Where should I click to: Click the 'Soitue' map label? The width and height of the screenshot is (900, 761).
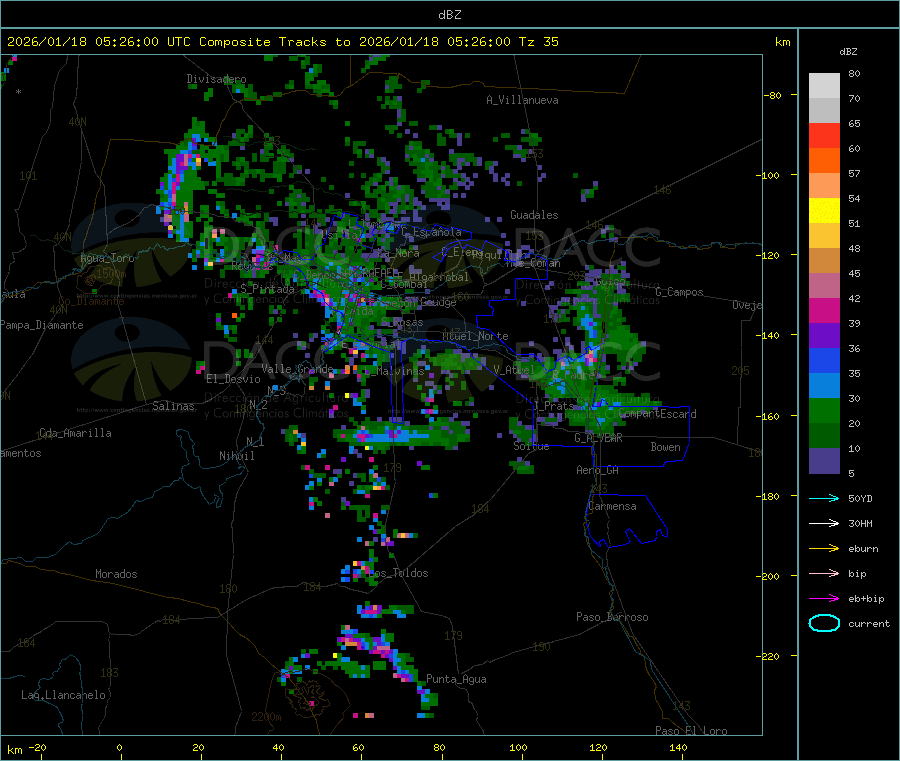(x=531, y=446)
